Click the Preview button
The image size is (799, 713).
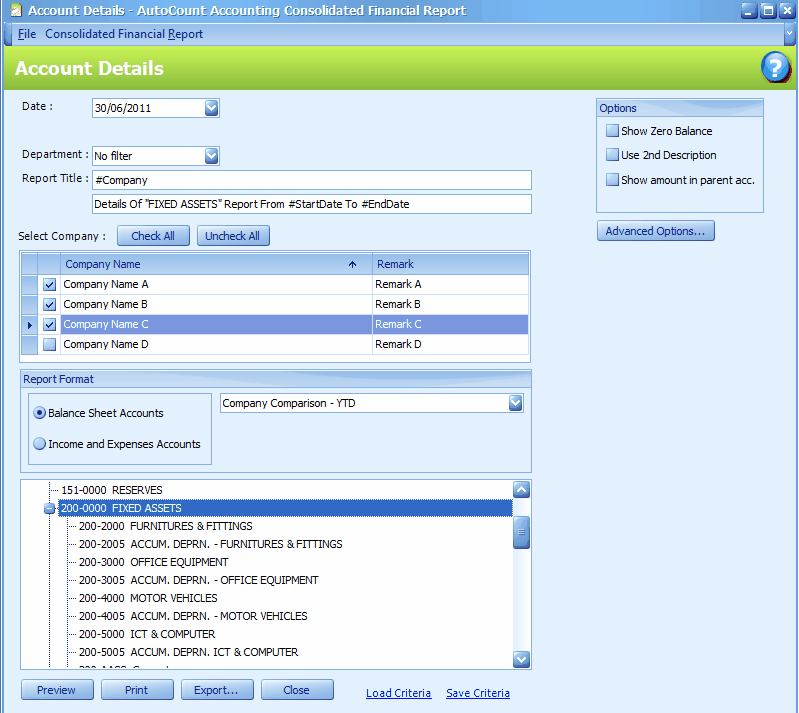[x=57, y=690]
